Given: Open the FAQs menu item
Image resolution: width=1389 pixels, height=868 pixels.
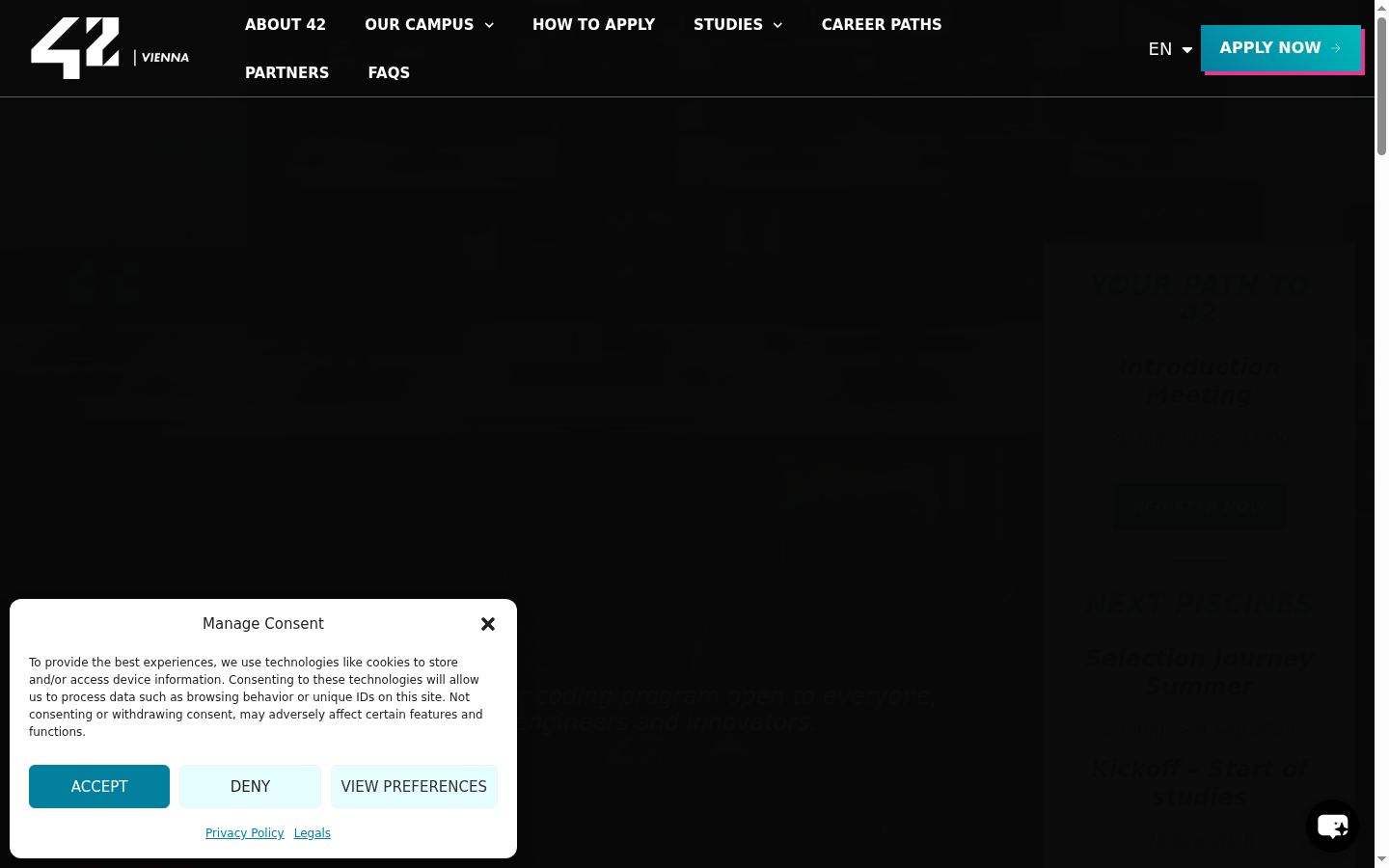Looking at the screenshot, I should (x=389, y=72).
